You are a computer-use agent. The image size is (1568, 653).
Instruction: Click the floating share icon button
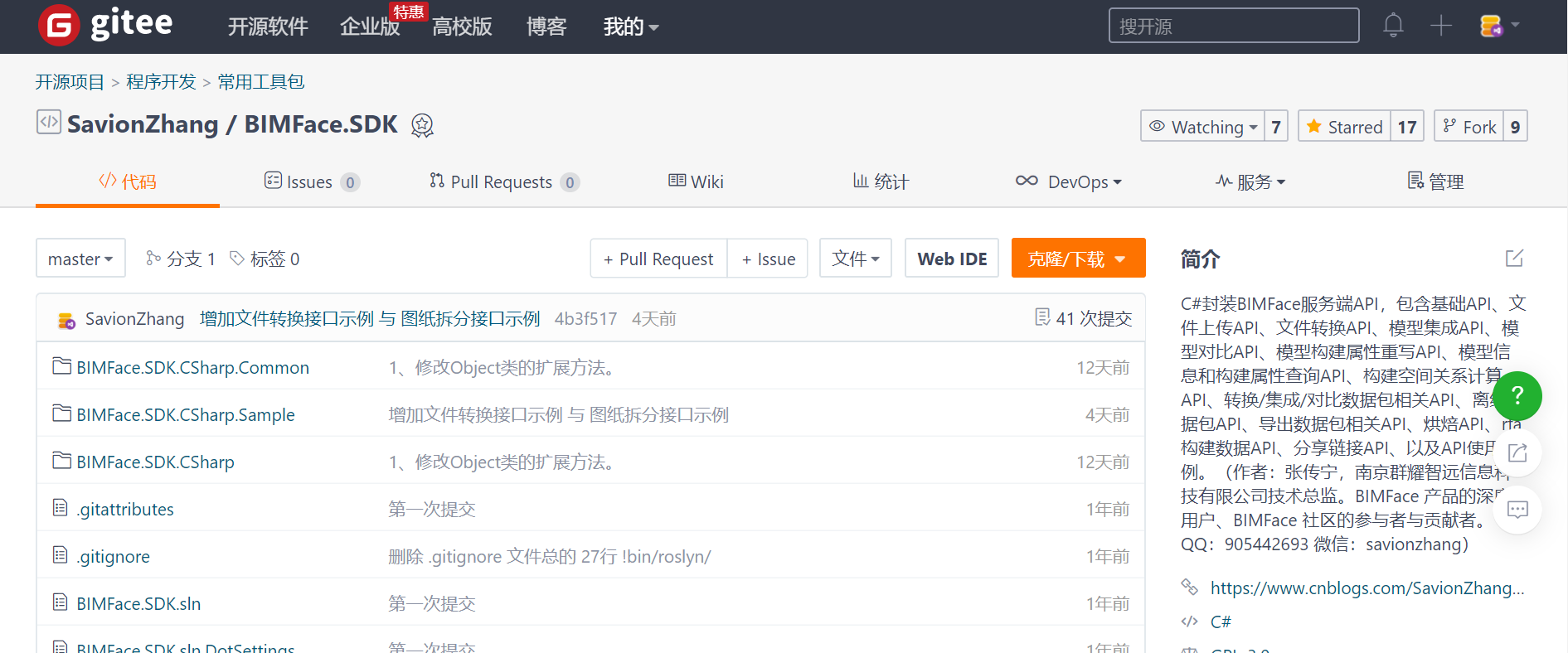click(x=1517, y=452)
